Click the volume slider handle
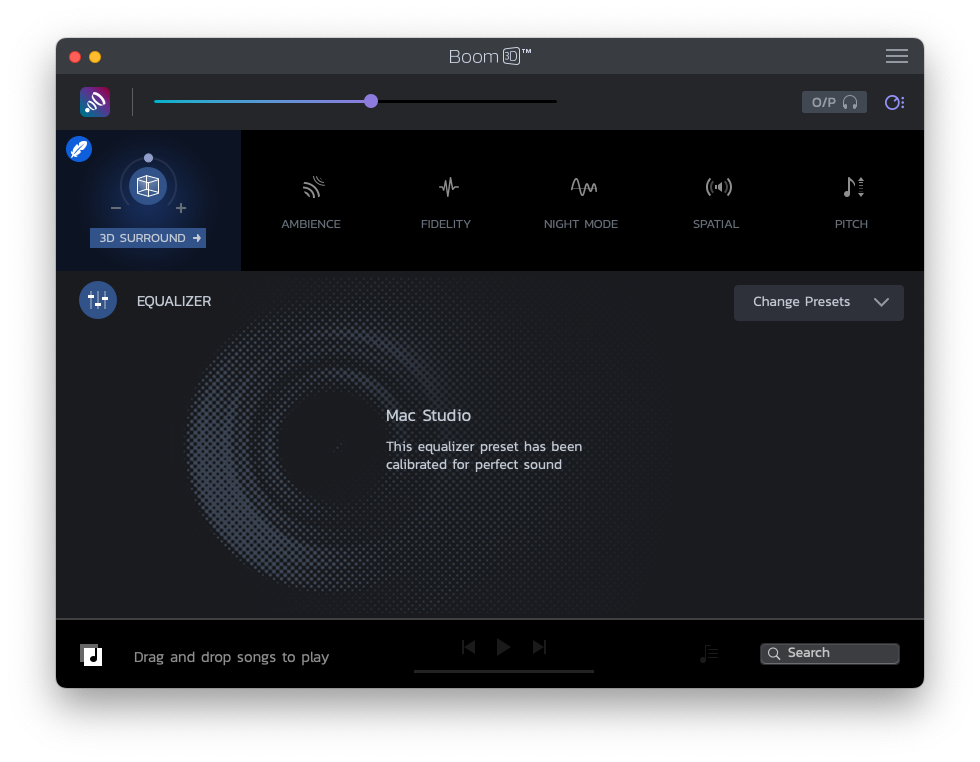Viewport: 980px width, 762px height. click(x=371, y=101)
